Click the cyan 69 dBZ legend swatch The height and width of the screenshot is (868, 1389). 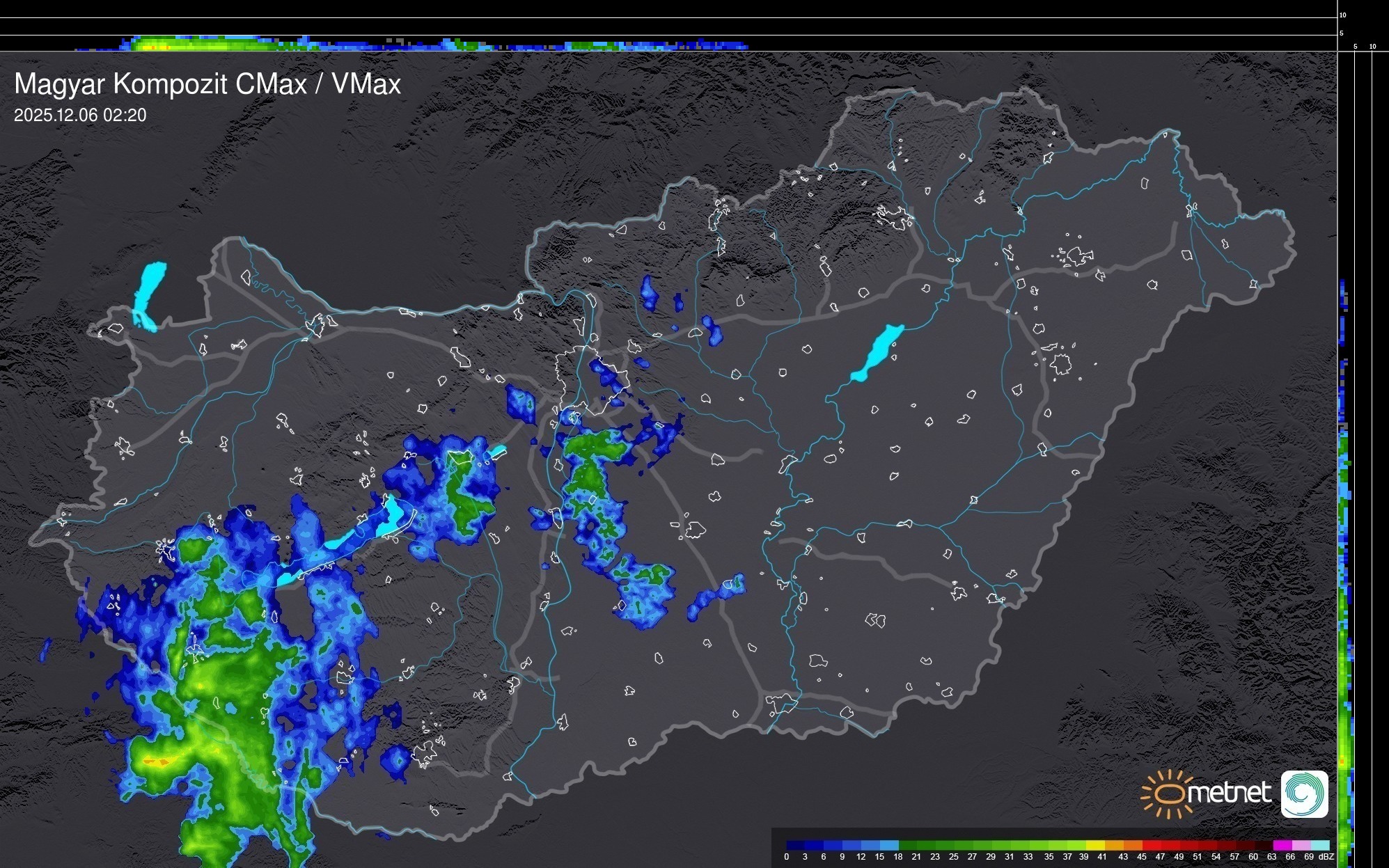pos(1319,846)
